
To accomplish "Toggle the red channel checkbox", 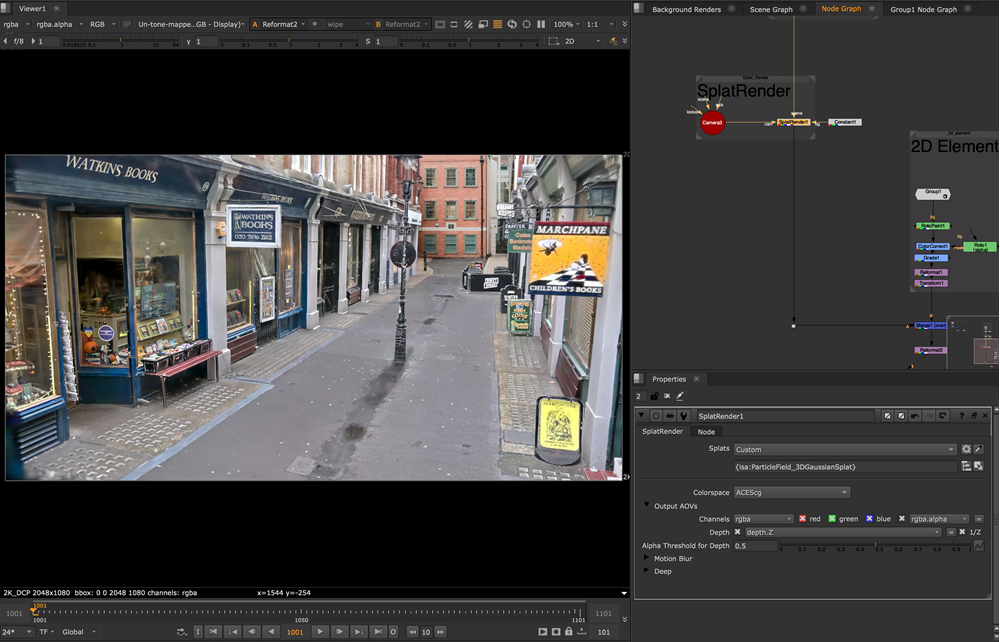I will (x=803, y=519).
